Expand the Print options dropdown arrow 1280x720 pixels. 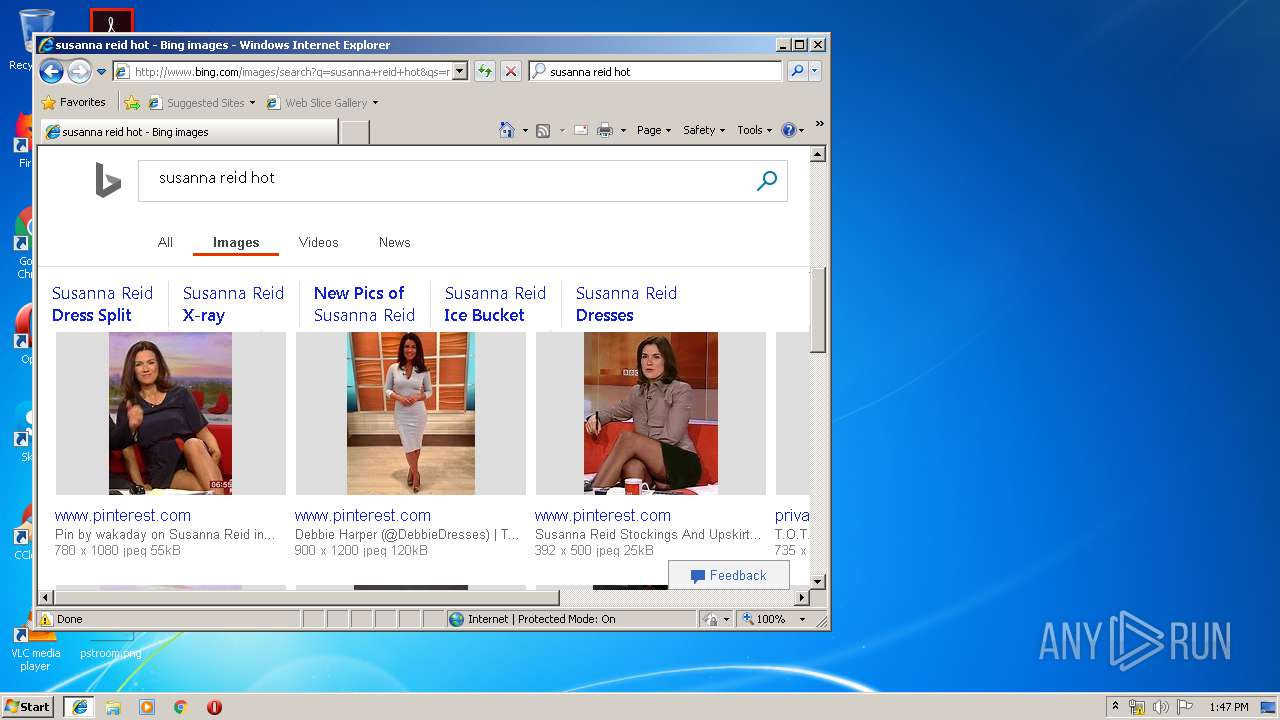click(623, 130)
